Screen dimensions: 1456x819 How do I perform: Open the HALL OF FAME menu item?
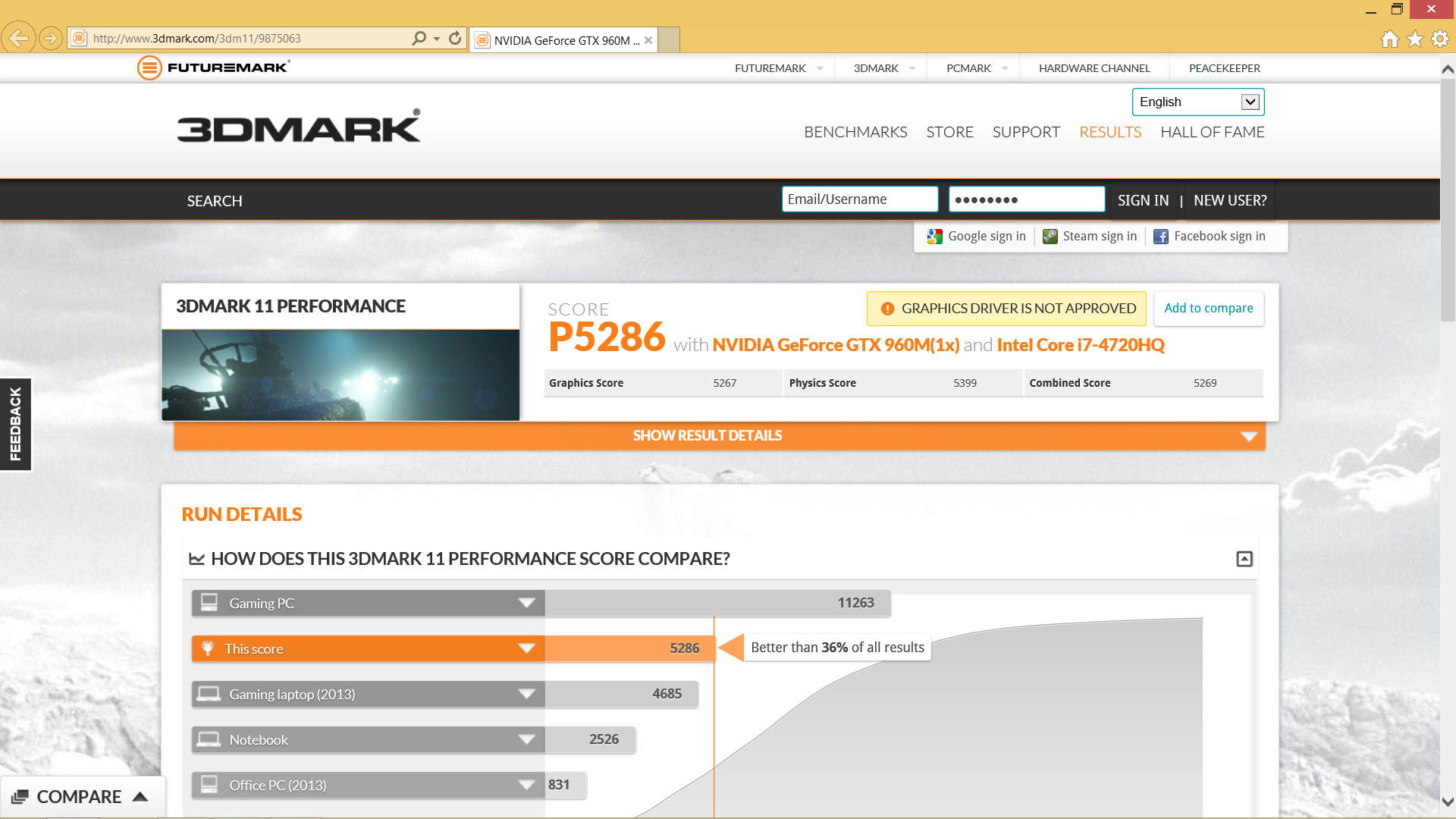click(1213, 132)
